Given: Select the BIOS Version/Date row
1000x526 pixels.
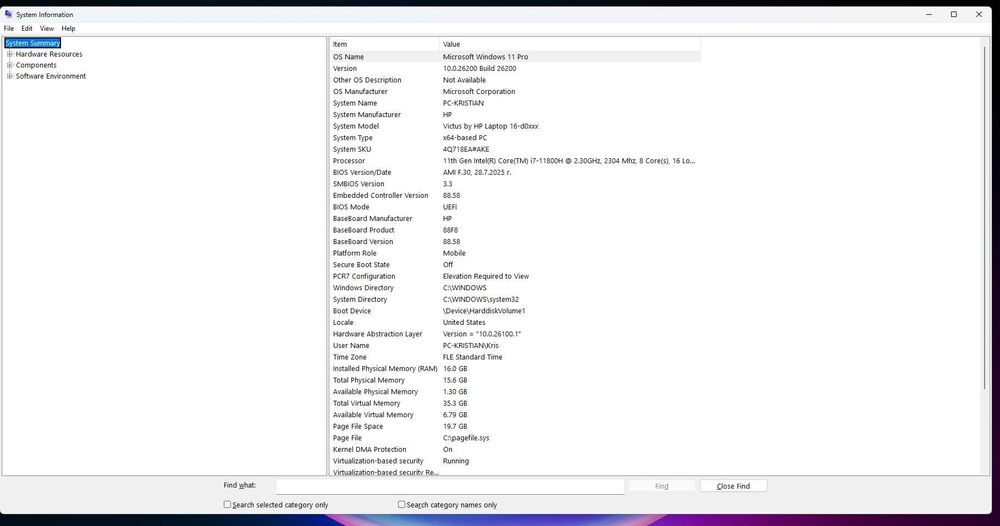Looking at the screenshot, I should click(515, 172).
